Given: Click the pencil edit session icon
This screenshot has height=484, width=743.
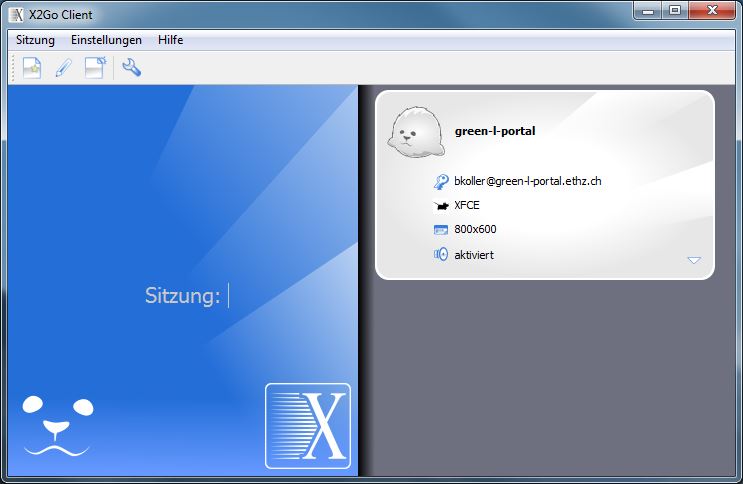Looking at the screenshot, I should pos(63,68).
